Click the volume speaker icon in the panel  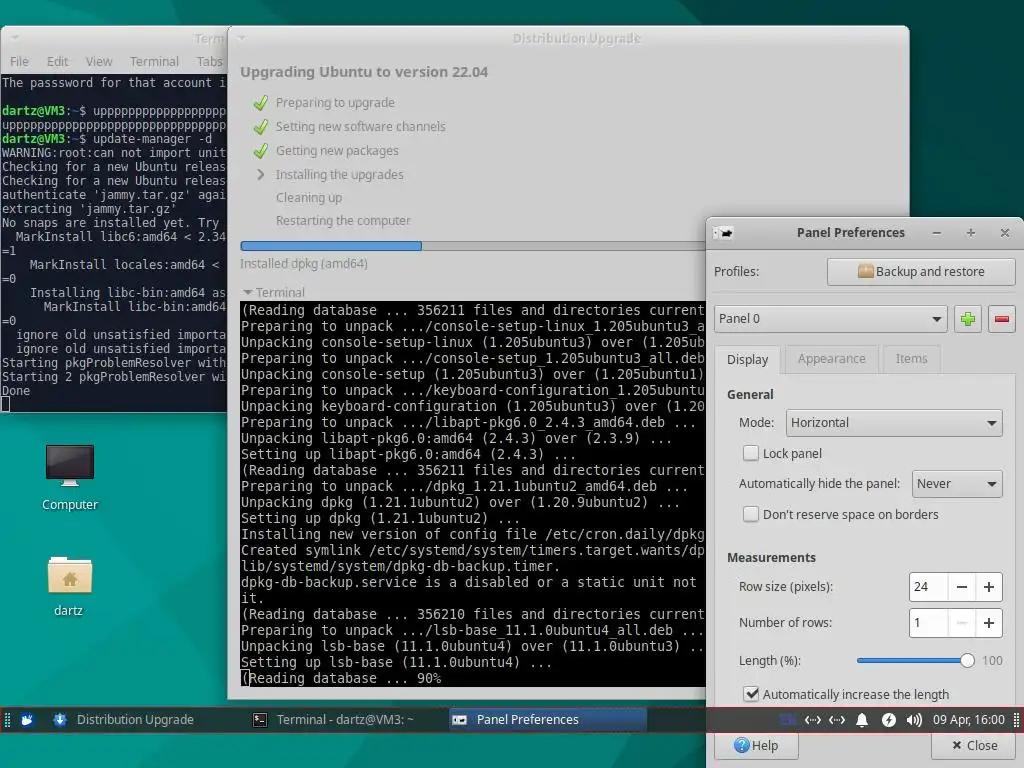point(914,720)
